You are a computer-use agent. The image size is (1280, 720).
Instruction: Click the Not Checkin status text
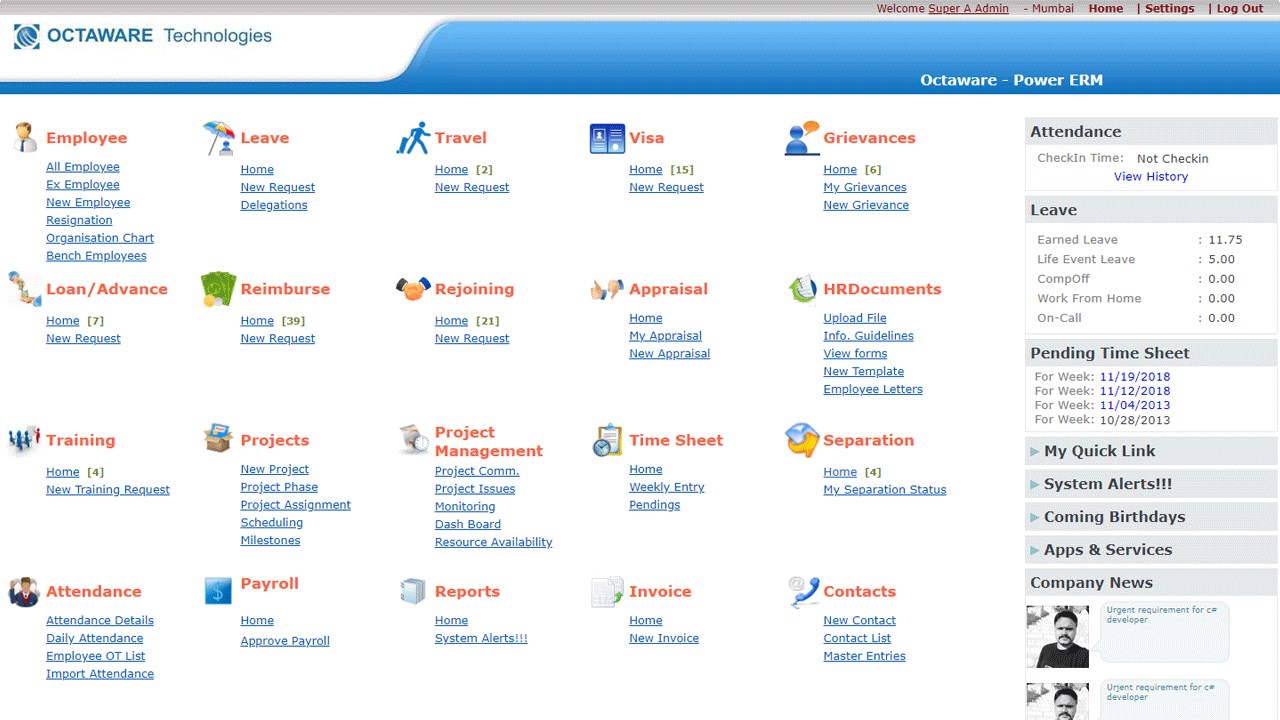tap(1172, 158)
